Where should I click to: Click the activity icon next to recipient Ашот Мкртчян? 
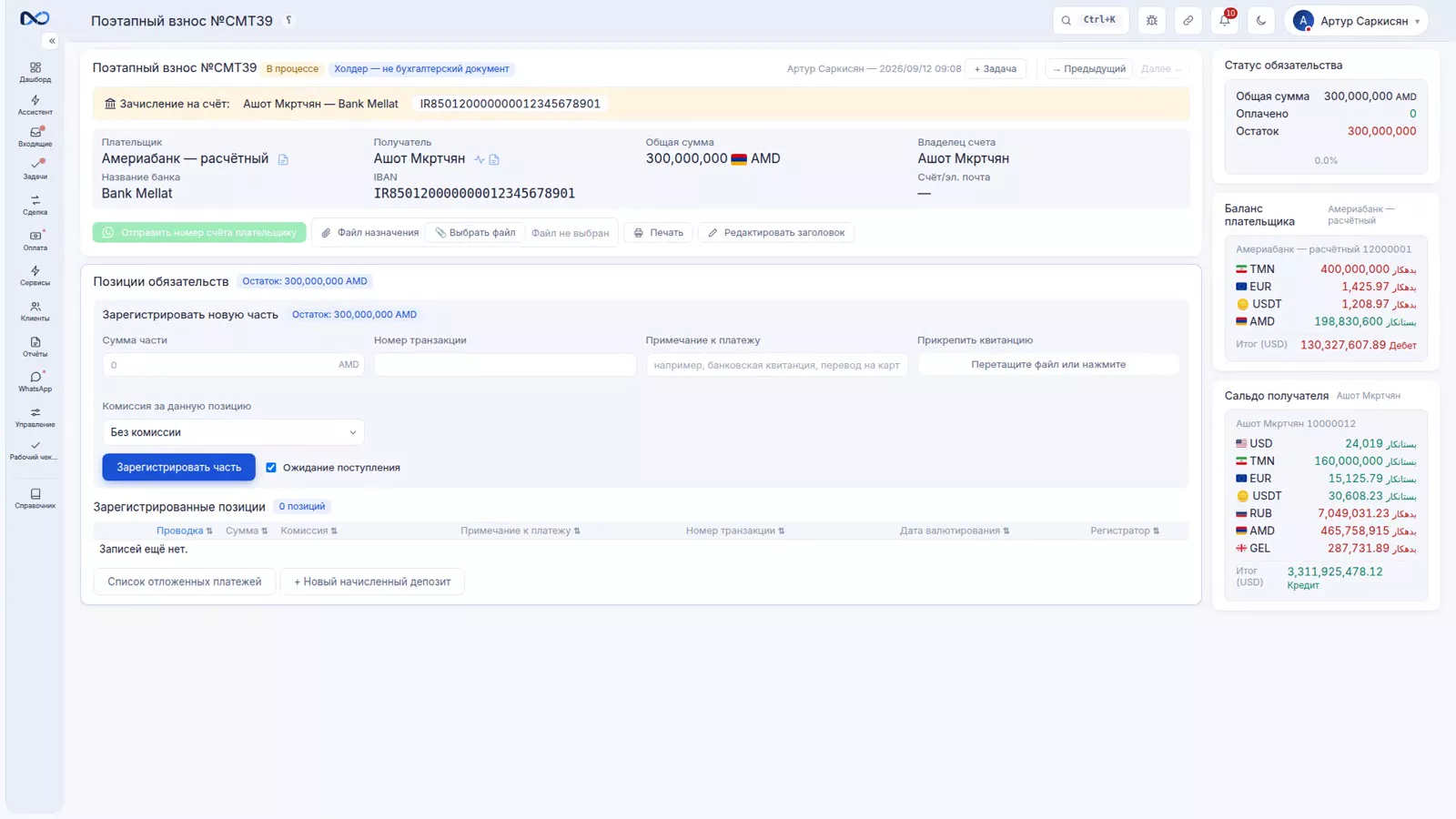coord(480,160)
